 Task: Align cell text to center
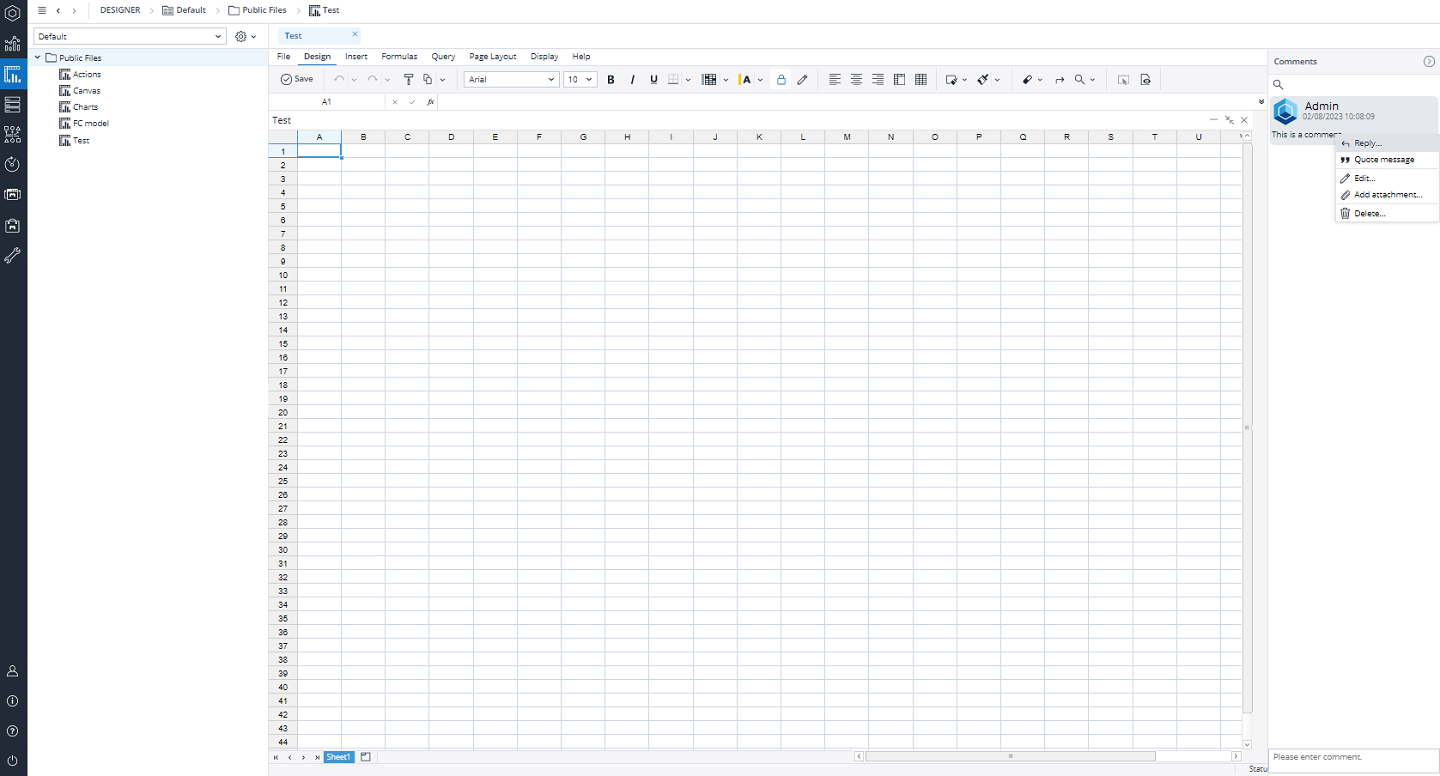[856, 79]
